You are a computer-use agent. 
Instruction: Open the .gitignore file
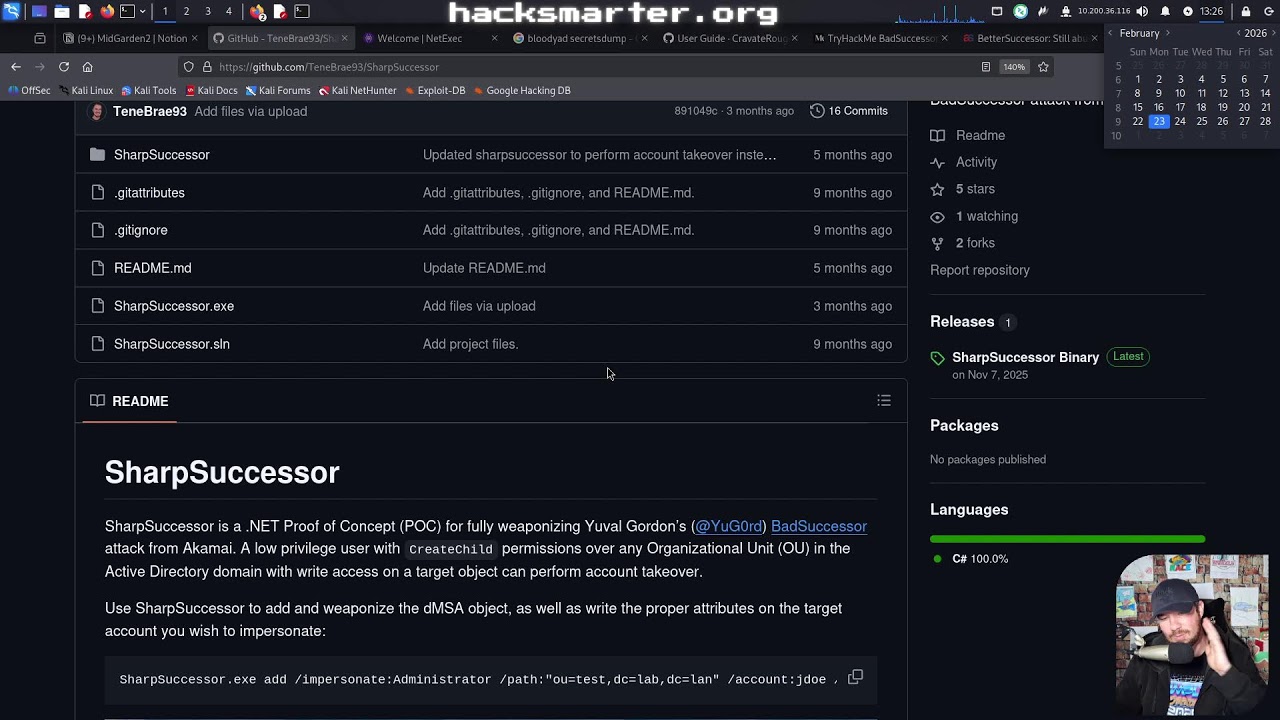pyautogui.click(x=141, y=230)
